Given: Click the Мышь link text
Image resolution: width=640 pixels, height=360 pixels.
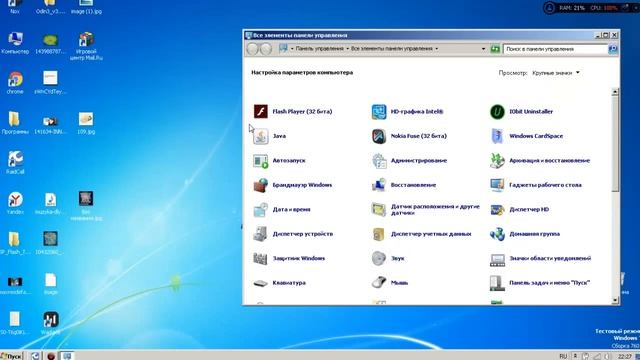Looking at the screenshot, I should point(399,283).
